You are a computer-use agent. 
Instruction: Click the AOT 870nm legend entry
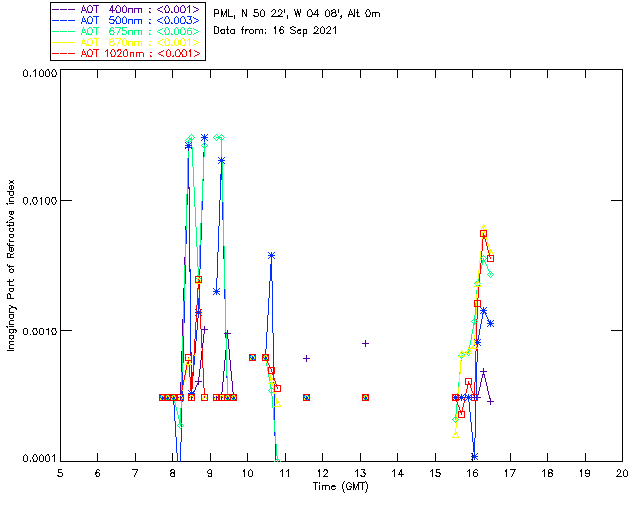[127, 42]
